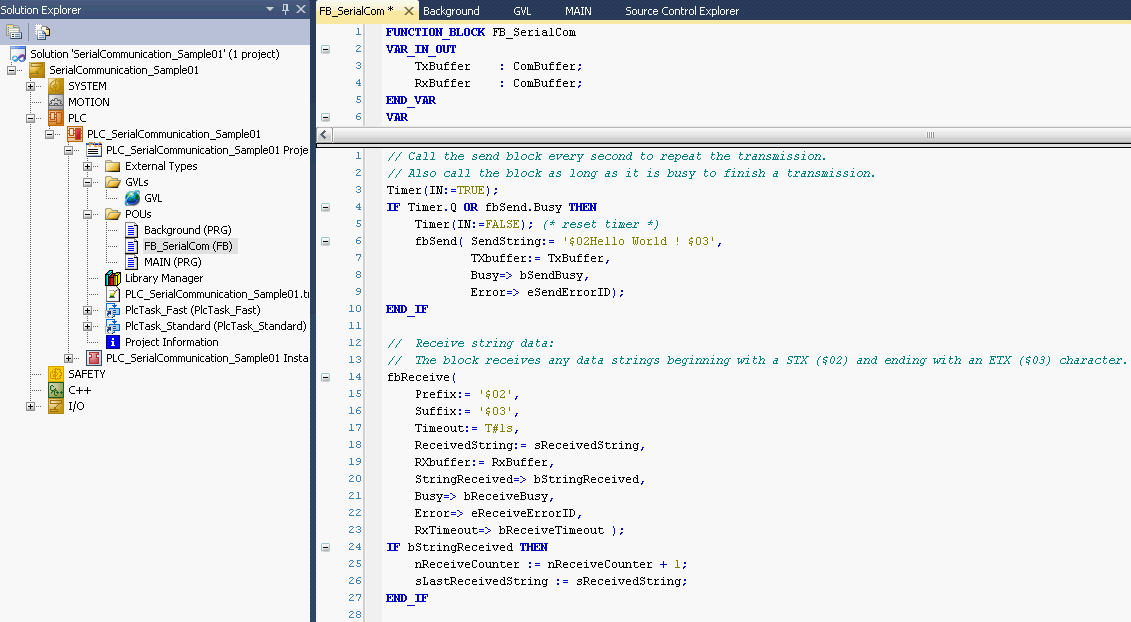Select the PLC_SerialCommunication_Sample01 Instance node

click(207, 358)
